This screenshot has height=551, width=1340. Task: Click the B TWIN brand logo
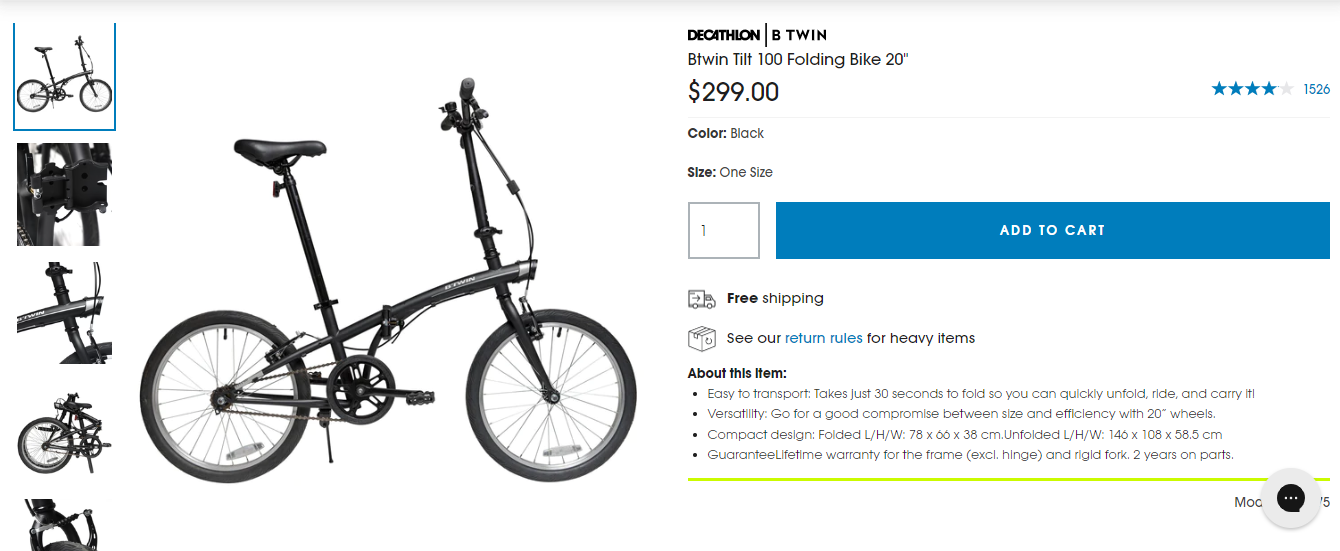[x=799, y=35]
